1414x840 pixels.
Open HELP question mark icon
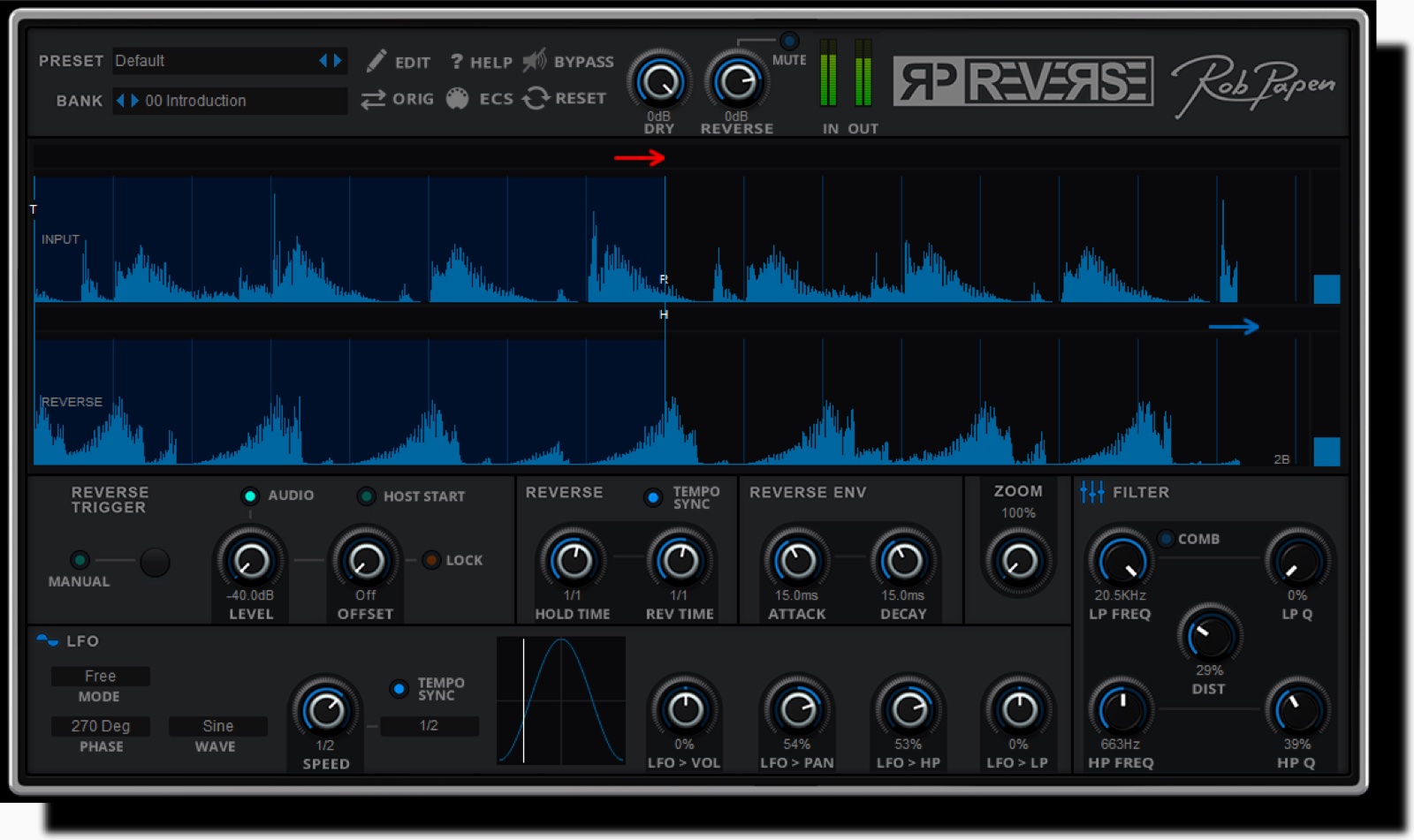point(457,61)
